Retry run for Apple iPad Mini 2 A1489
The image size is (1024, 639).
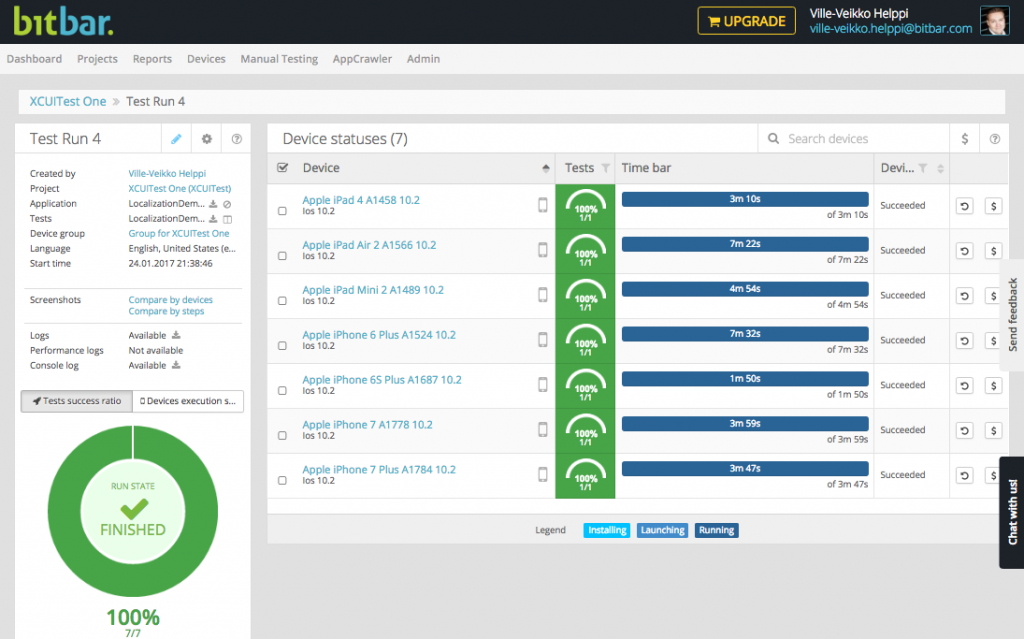tap(965, 296)
